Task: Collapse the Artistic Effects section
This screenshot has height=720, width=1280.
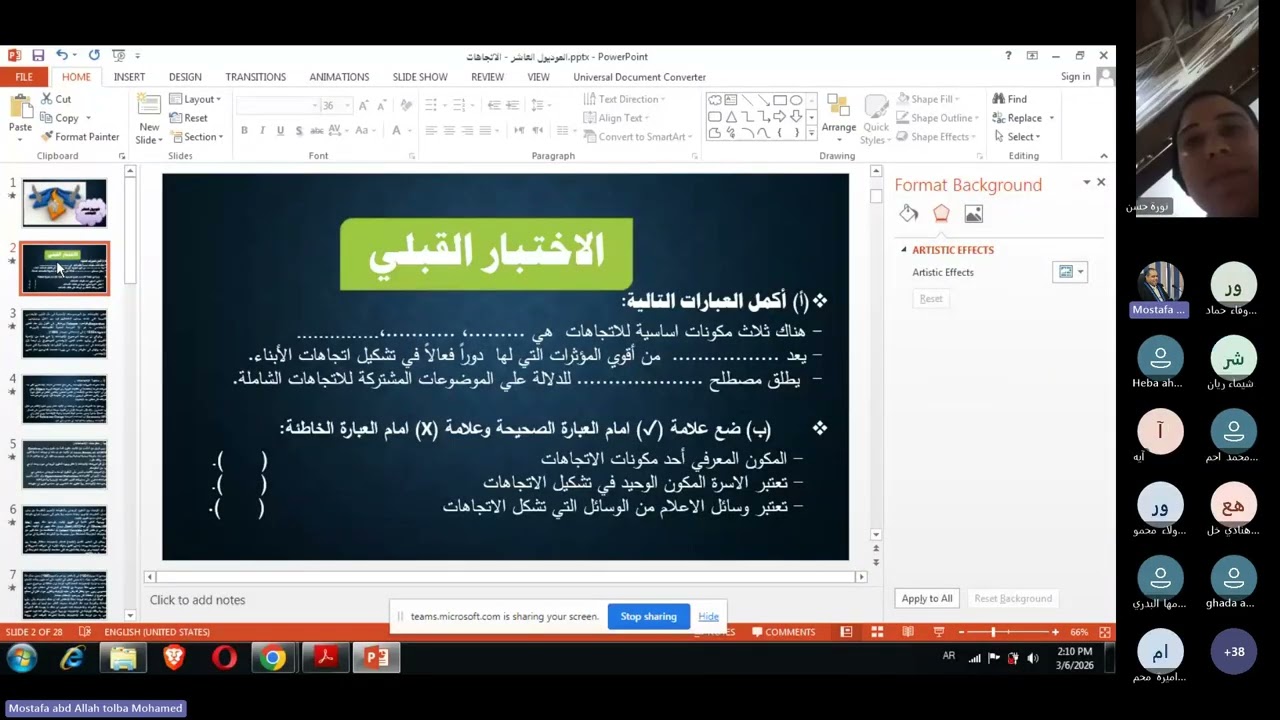Action: [x=904, y=250]
